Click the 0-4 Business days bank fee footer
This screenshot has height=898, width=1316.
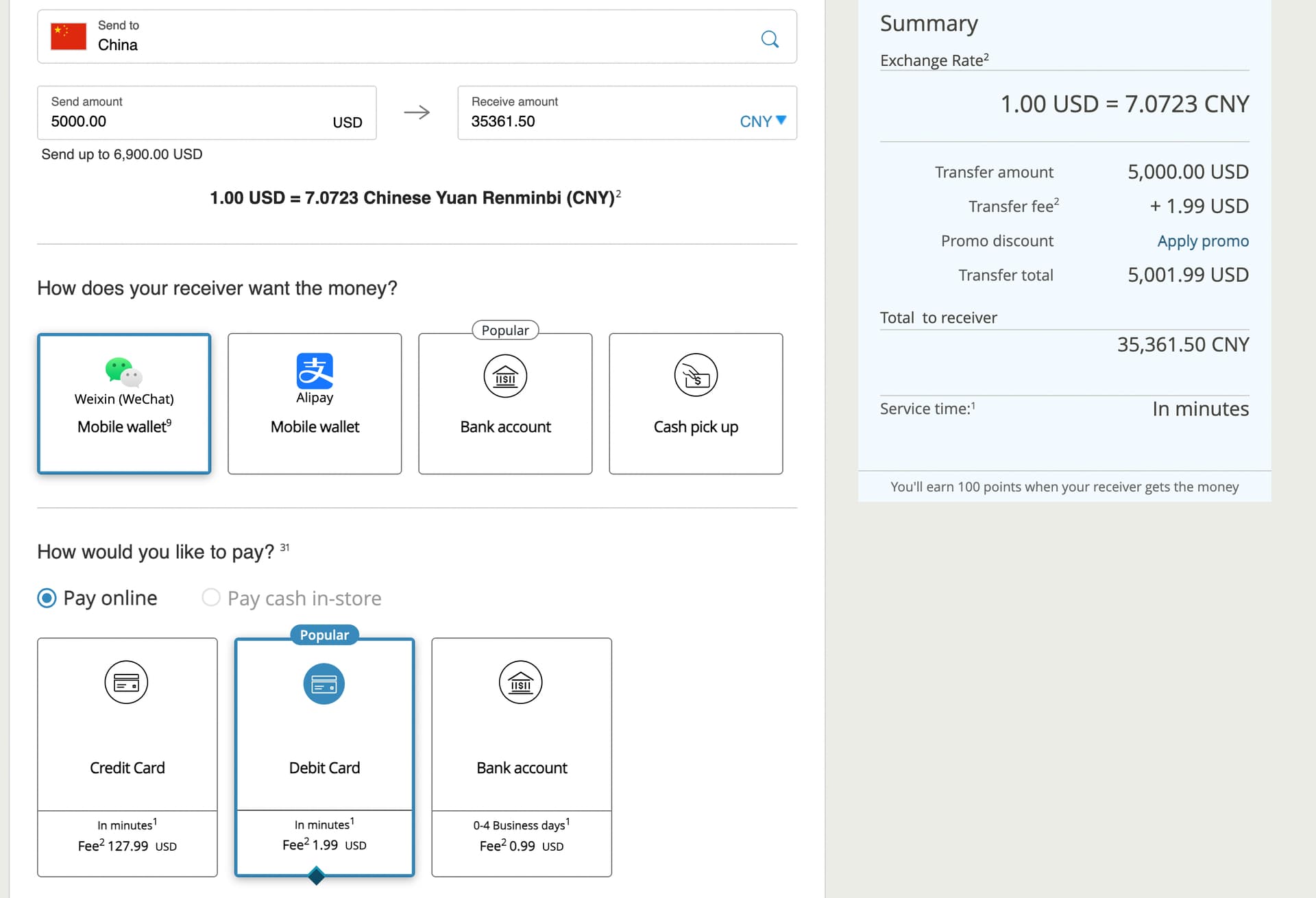tap(521, 836)
